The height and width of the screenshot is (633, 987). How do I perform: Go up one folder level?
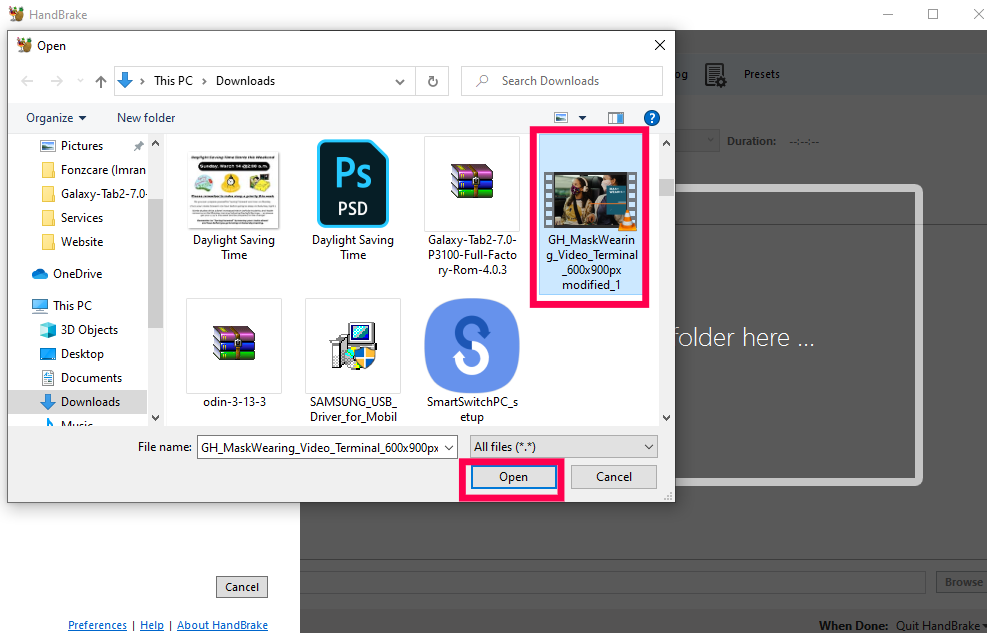point(101,81)
